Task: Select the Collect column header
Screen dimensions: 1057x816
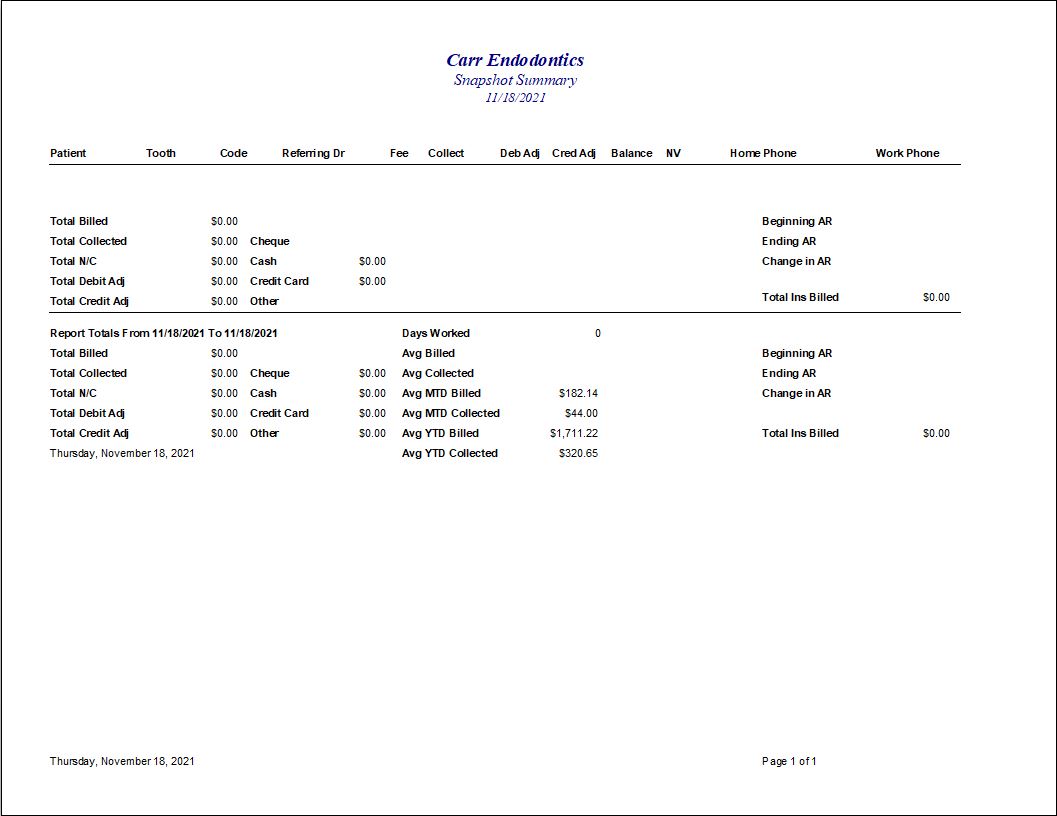Action: click(446, 153)
